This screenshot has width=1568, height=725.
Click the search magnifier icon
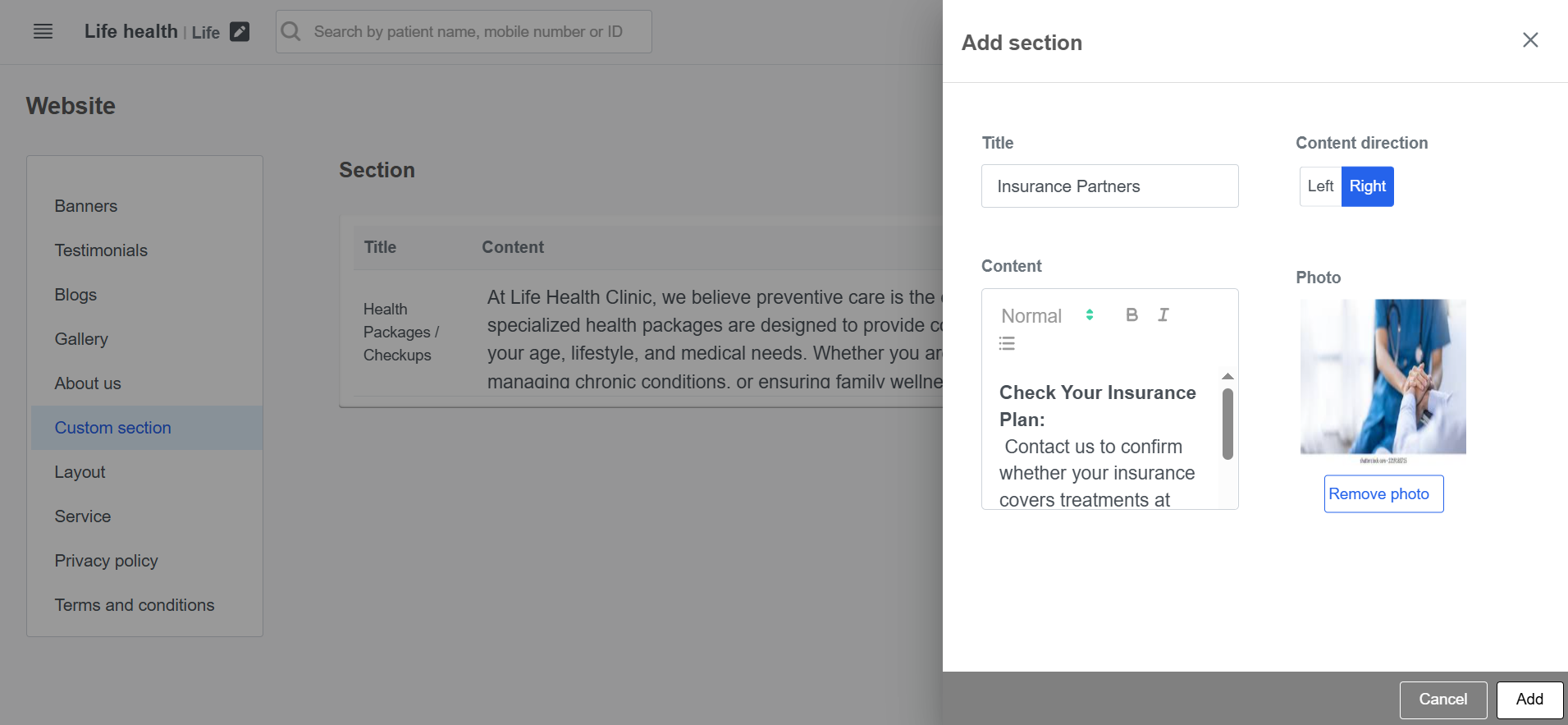coord(290,31)
